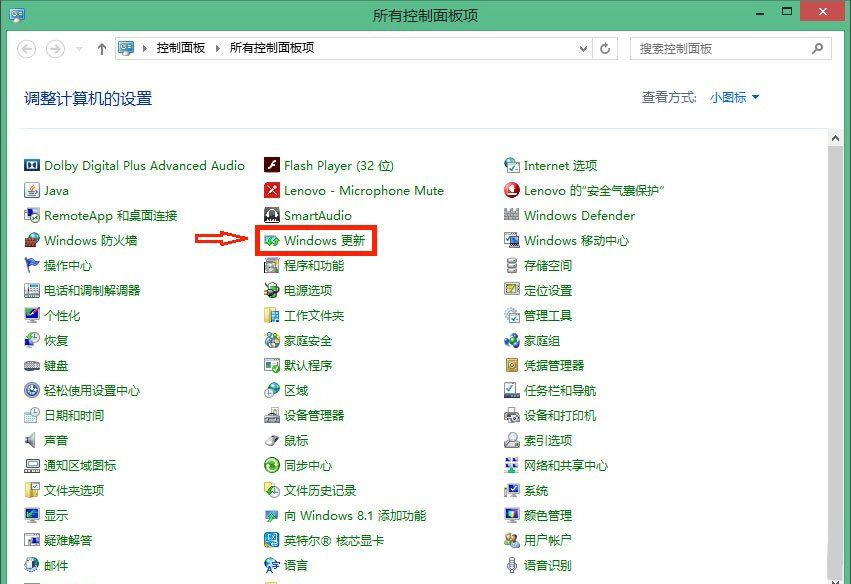Screen dimensions: 851x584
Task: Click the 操作中心 flag icon
Action: coord(32,265)
